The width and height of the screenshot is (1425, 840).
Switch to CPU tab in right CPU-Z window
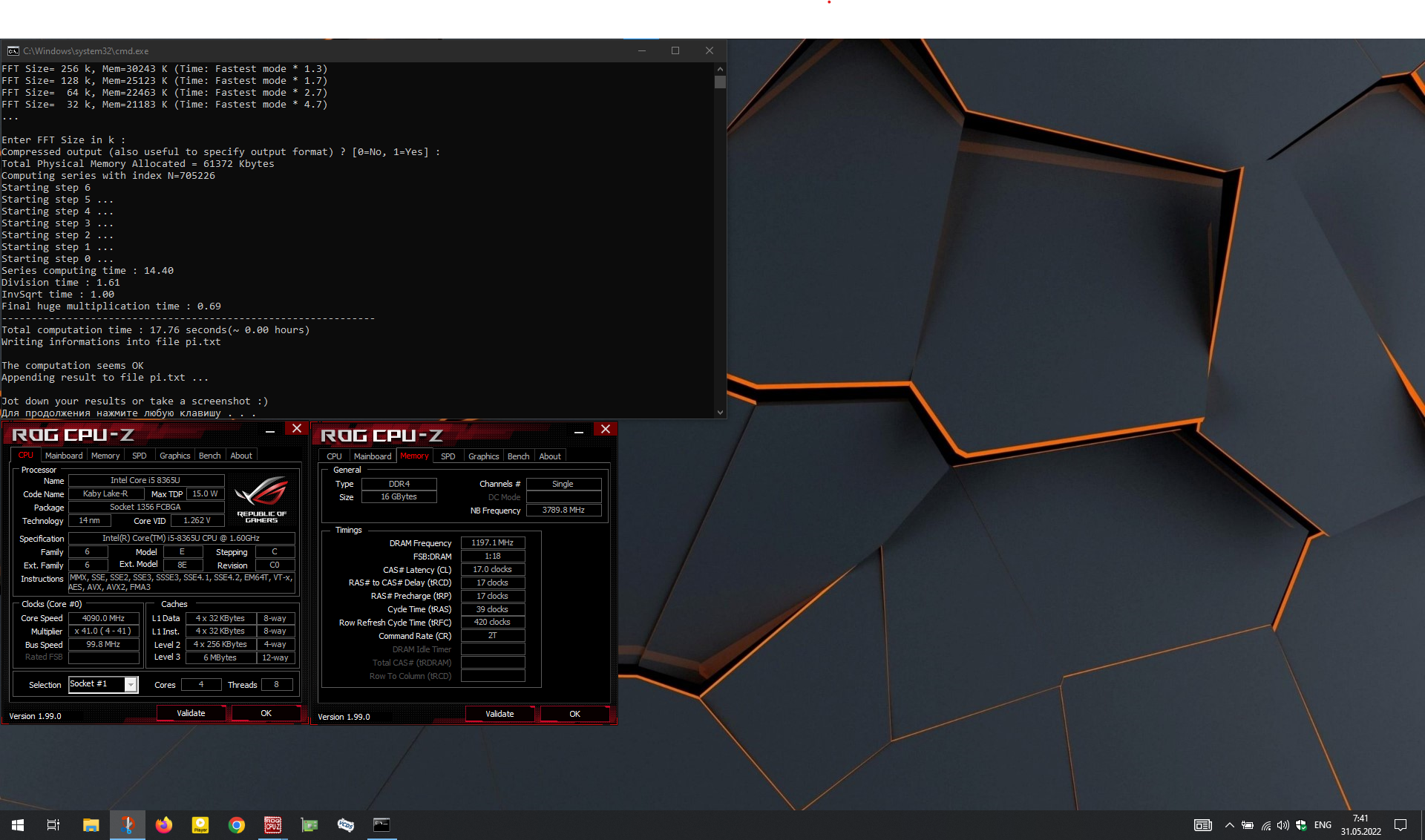335,456
